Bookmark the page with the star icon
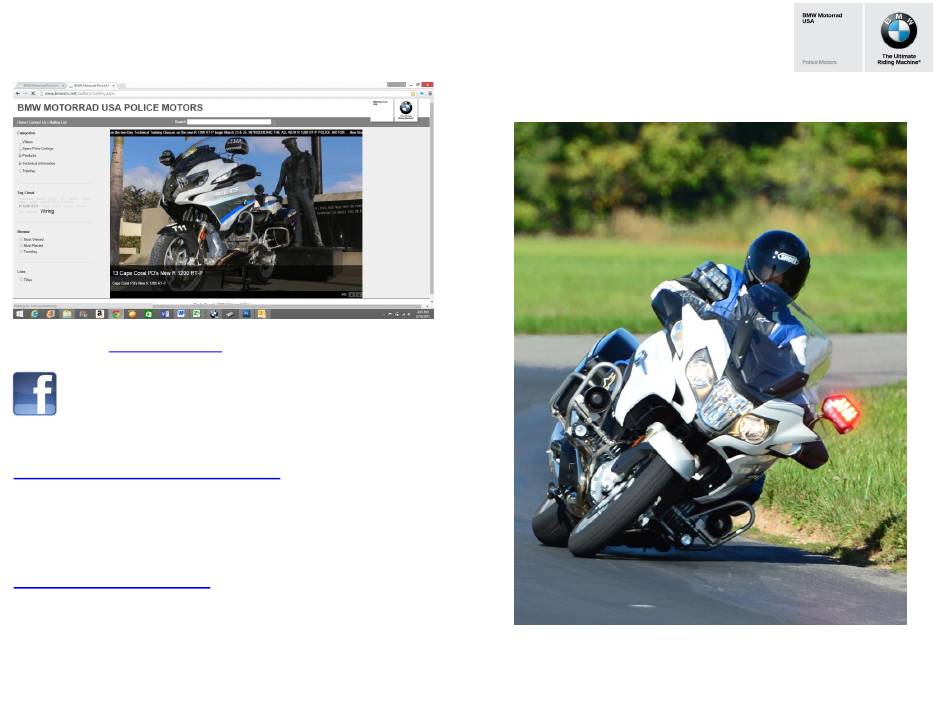 [414, 93]
